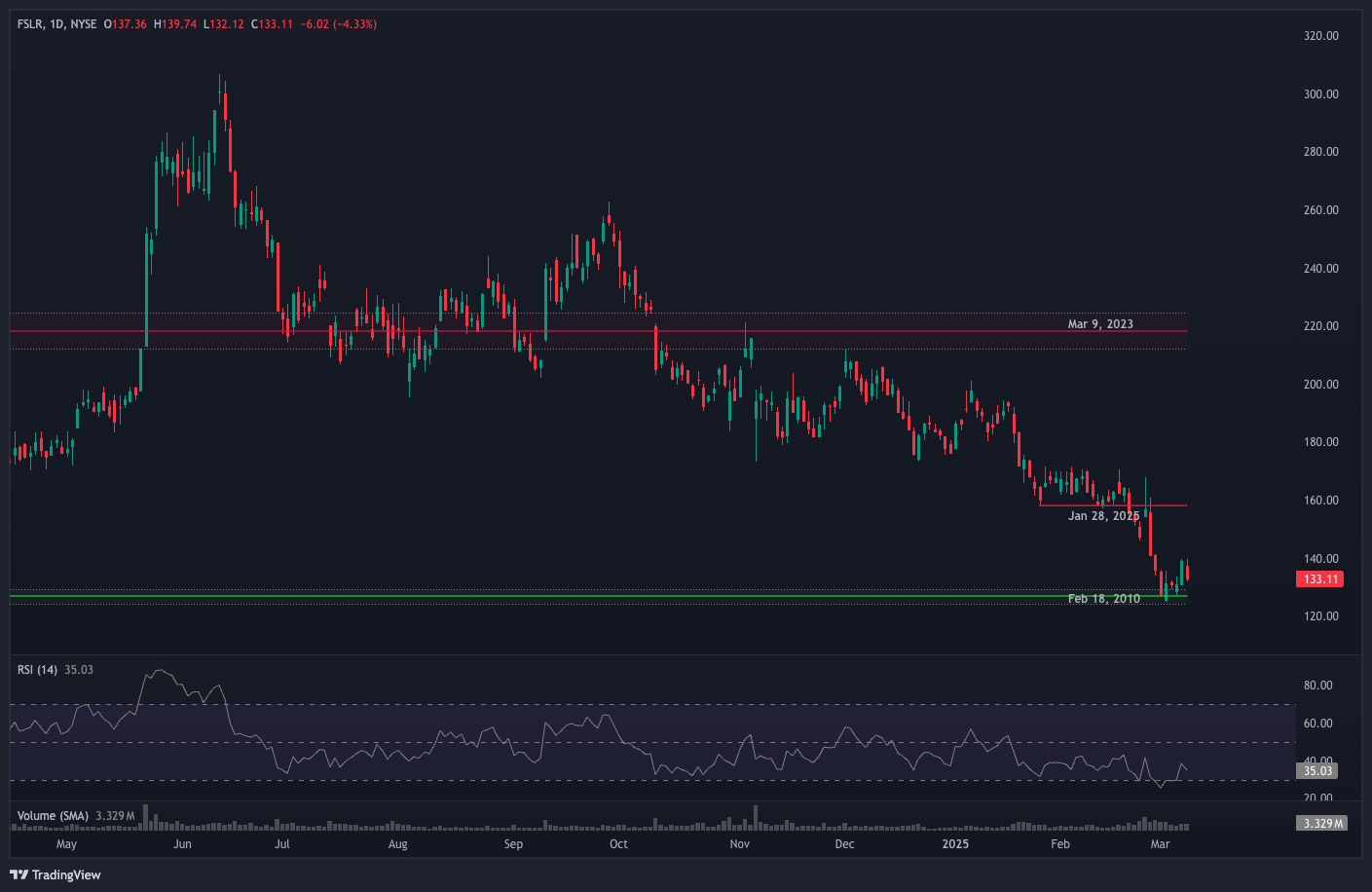
Task: Click the 60.00 RSI axis label
Action: click(x=1317, y=724)
